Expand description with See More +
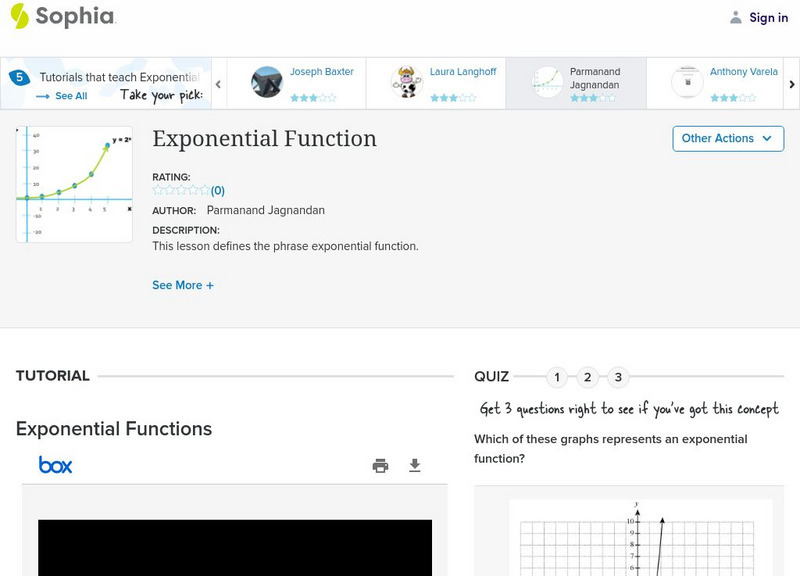Screen dimensions: 800x576 click(x=183, y=285)
